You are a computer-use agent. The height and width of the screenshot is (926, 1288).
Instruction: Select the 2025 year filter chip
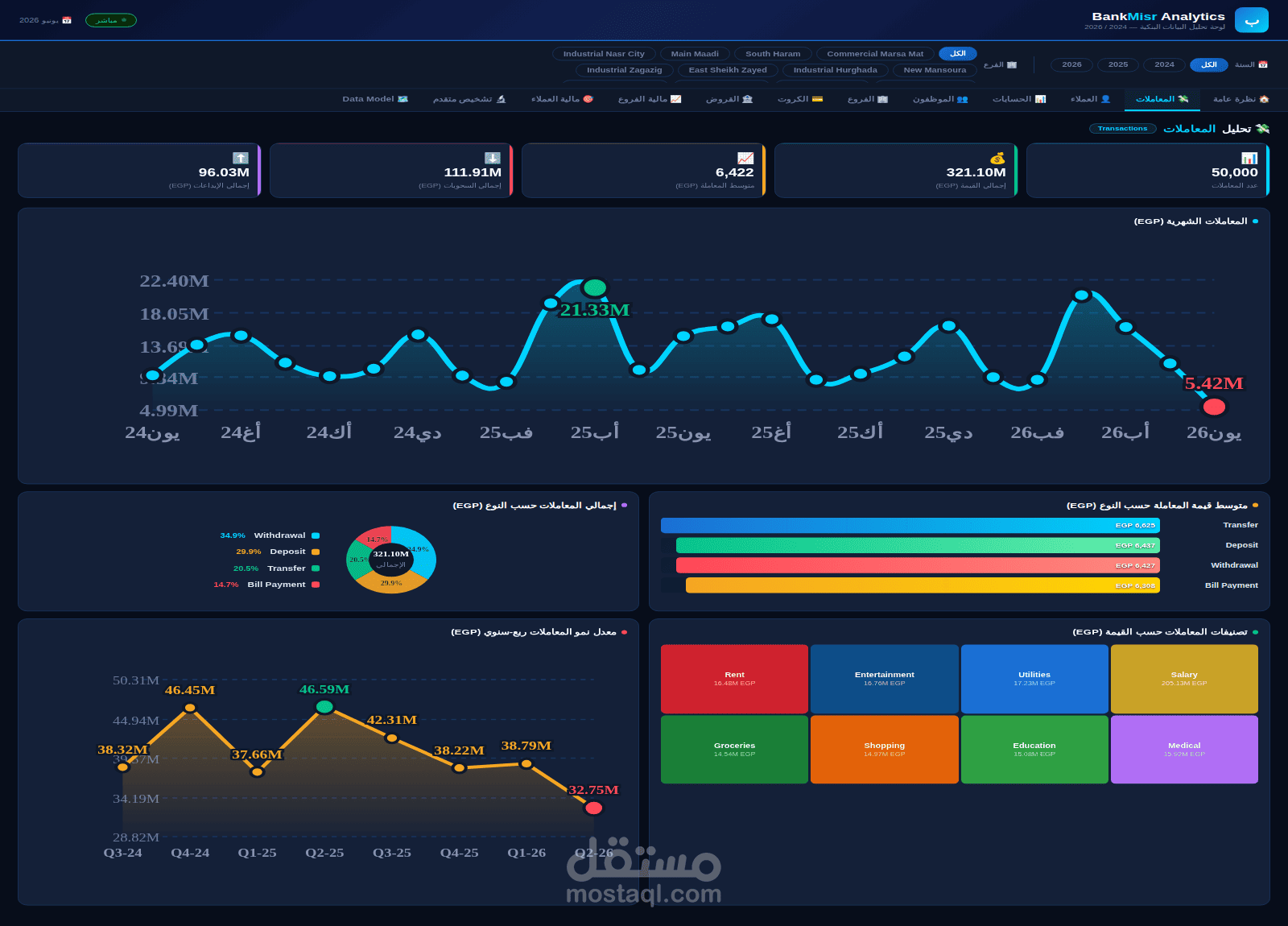(1118, 64)
